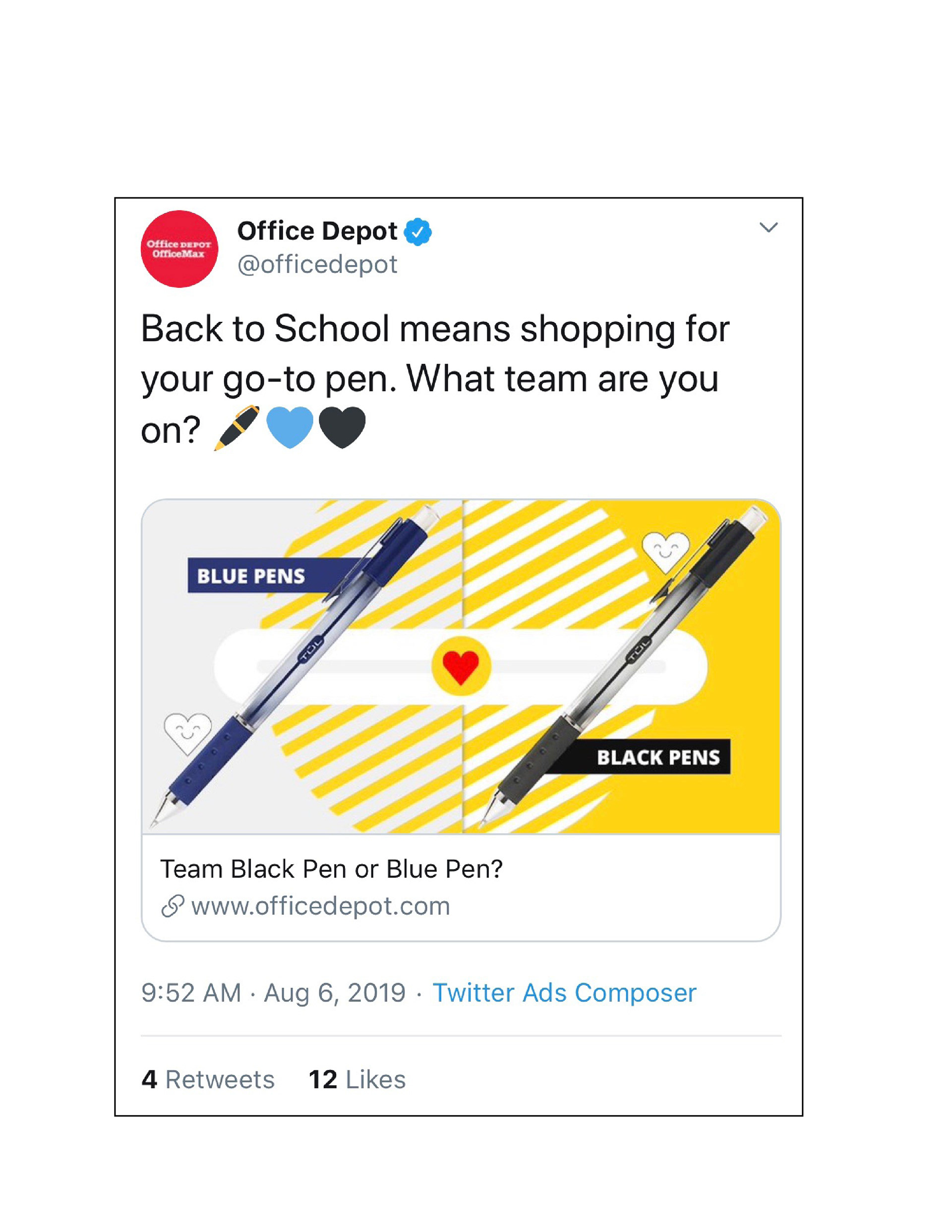Click the pen emoji in tweet
This screenshot has width=952, height=1232.
click(237, 428)
